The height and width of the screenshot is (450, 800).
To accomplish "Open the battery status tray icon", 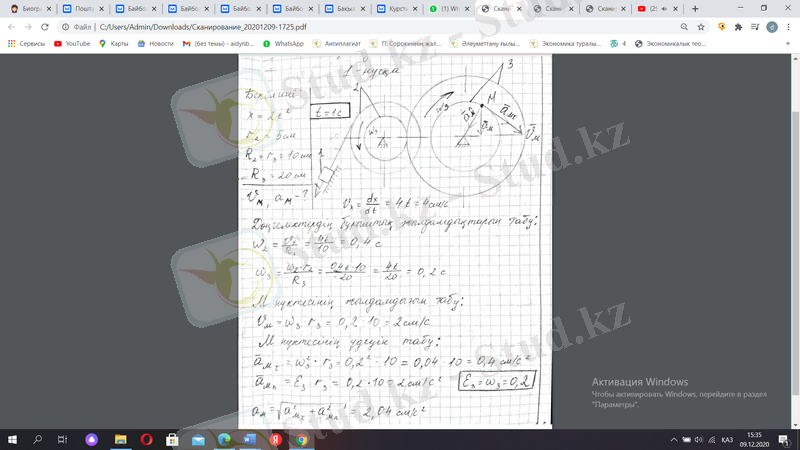I will (x=686, y=440).
